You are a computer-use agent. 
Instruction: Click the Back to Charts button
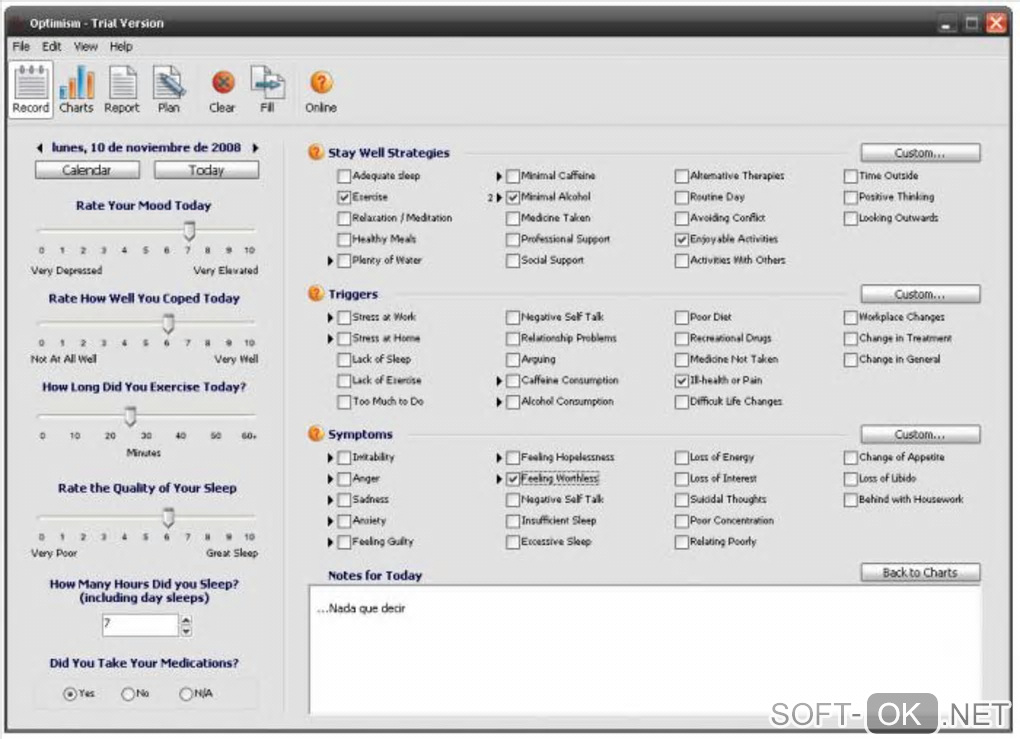[x=920, y=572]
